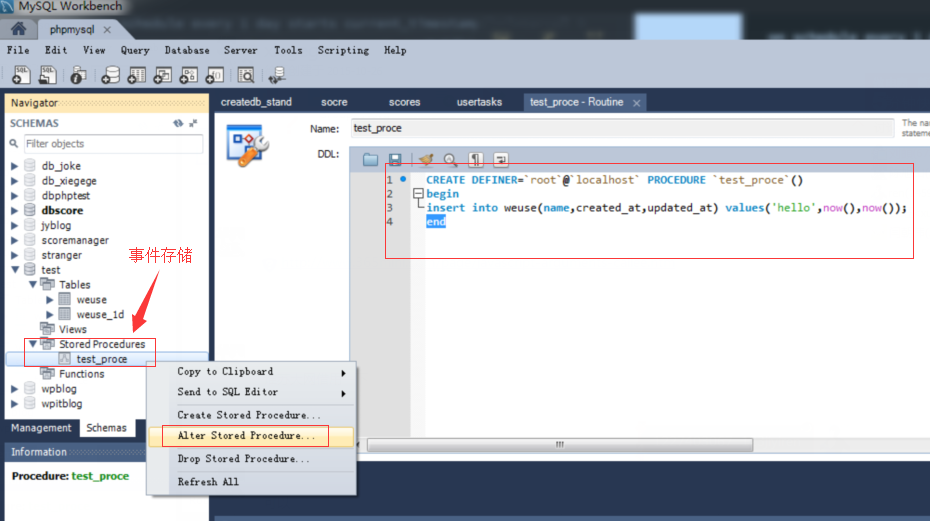This screenshot has height=521, width=930.
Task: Open the Server menu
Action: pyautogui.click(x=240, y=50)
